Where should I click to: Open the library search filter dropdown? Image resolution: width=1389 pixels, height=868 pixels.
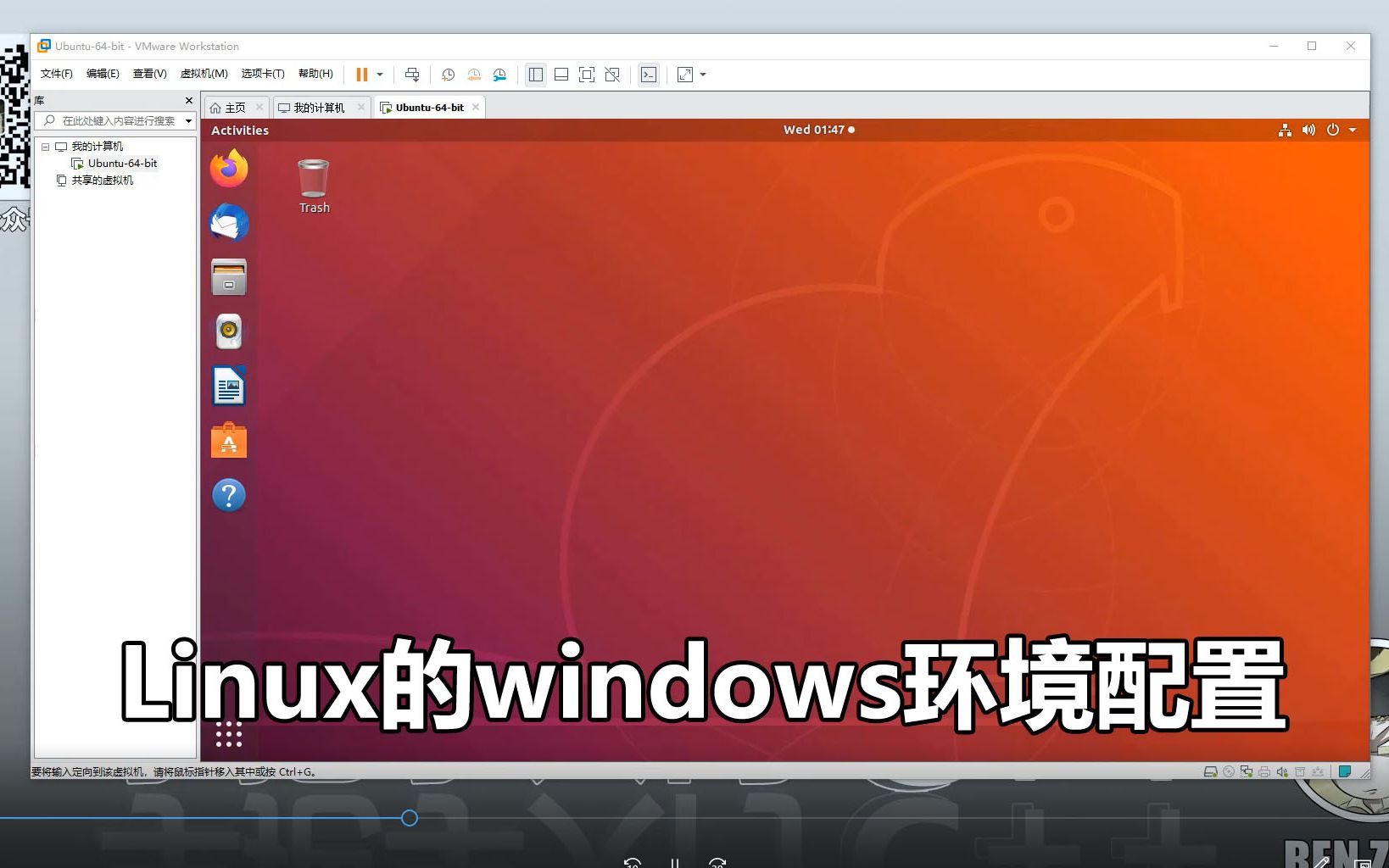pos(187,120)
